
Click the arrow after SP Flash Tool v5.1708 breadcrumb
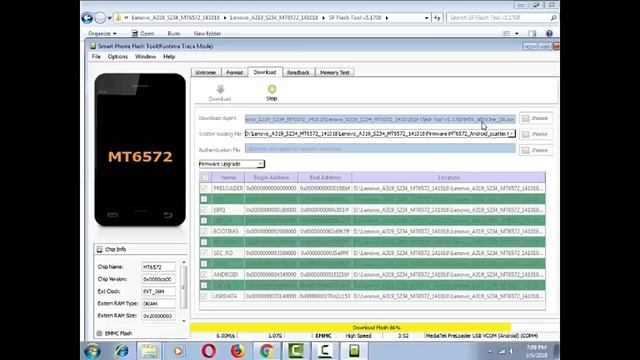(x=387, y=18)
